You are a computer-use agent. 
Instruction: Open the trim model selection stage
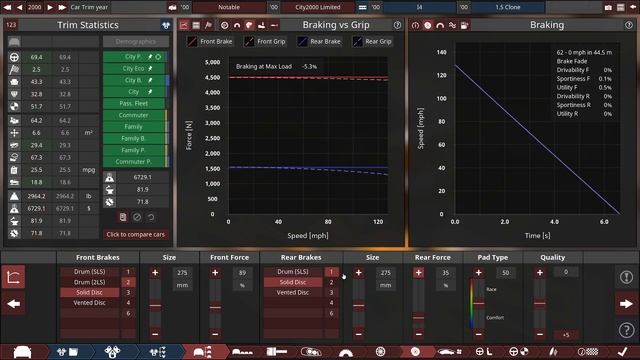click(x=203, y=352)
